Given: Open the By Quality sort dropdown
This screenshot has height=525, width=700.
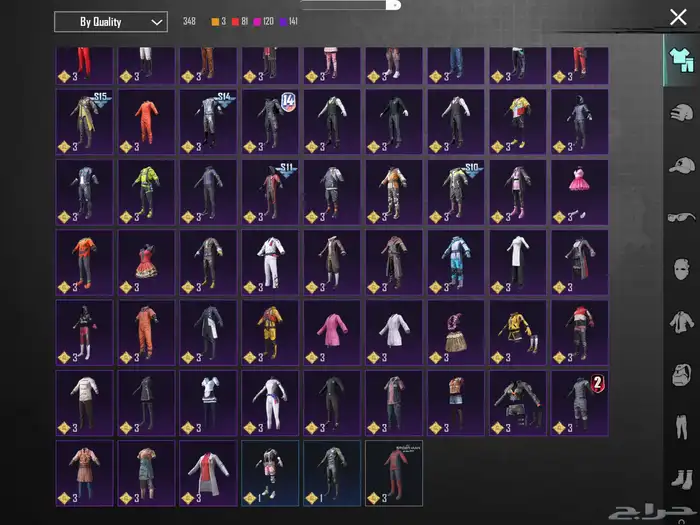Looking at the screenshot, I should click(110, 22).
